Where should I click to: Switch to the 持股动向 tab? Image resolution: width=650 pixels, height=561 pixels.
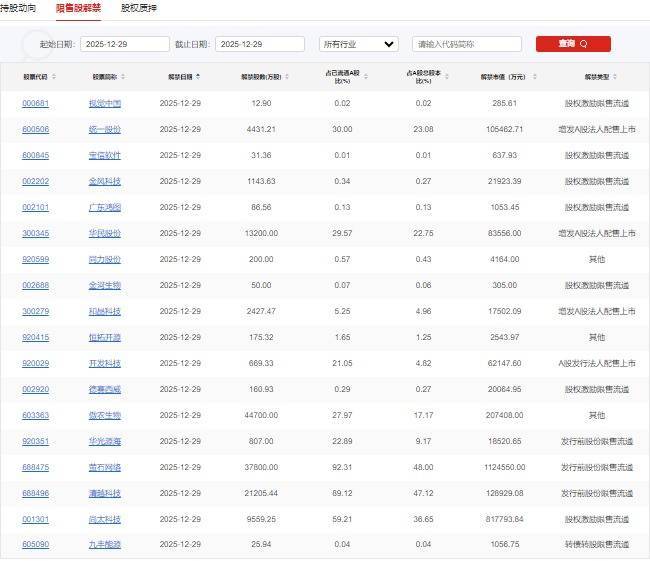pos(18,7)
